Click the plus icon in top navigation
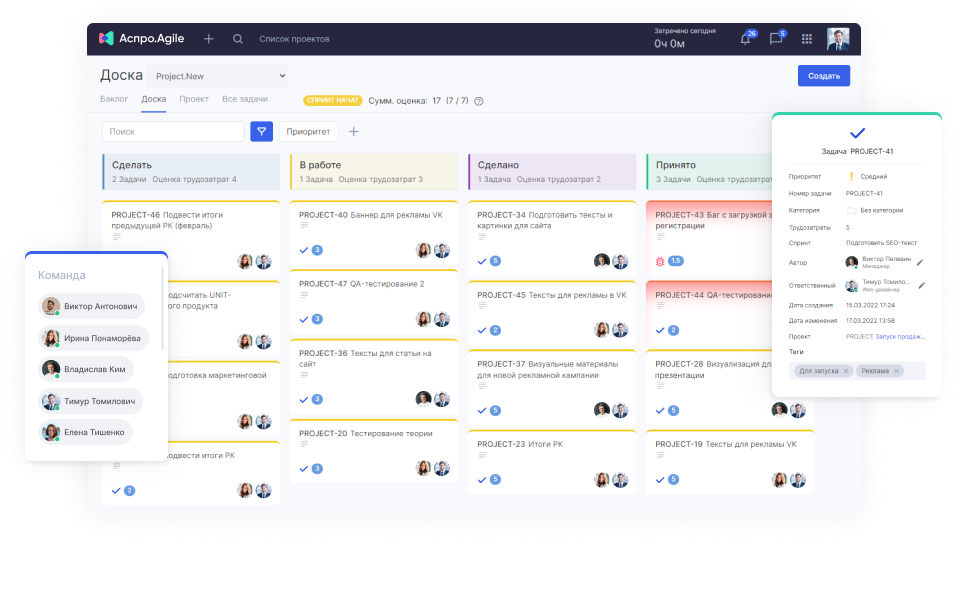This screenshot has width=968, height=615. pyautogui.click(x=209, y=38)
